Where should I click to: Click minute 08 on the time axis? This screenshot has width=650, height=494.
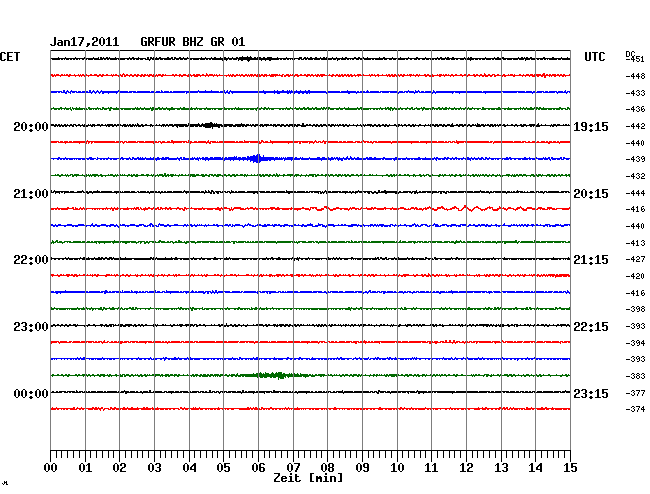[327, 467]
